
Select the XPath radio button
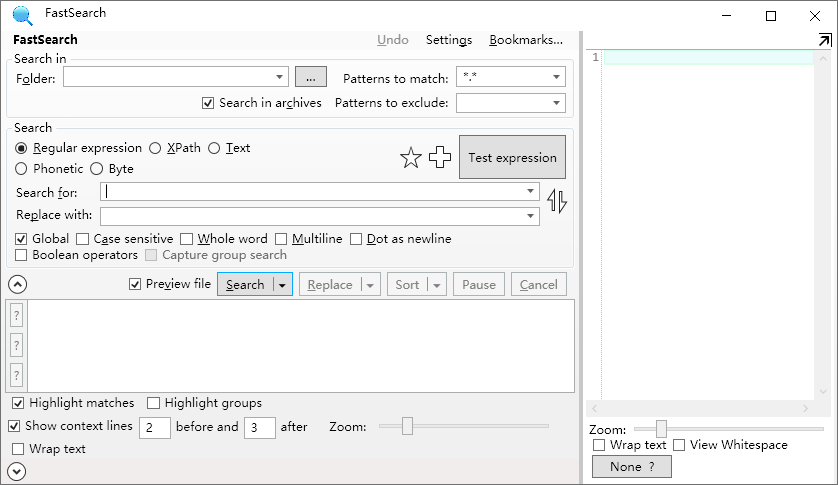[155, 148]
